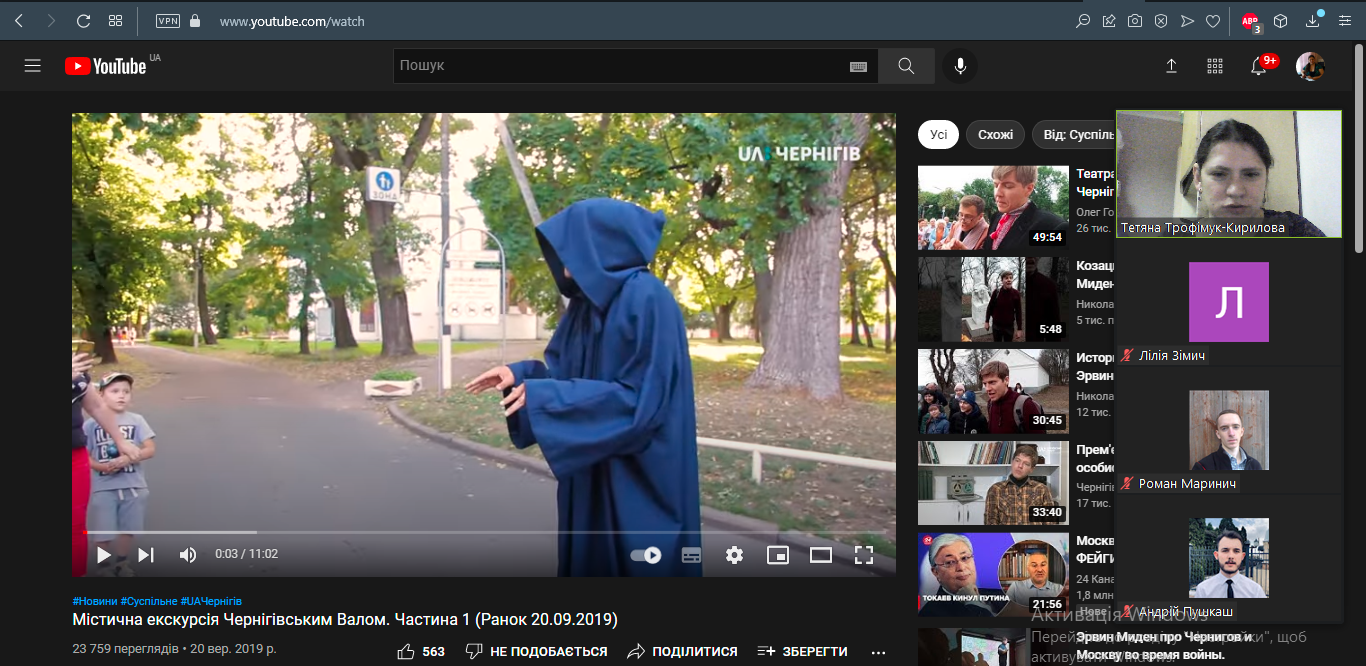Image resolution: width=1366 pixels, height=666 pixels.
Task: Toggle the autoplay switch
Action: (x=645, y=555)
